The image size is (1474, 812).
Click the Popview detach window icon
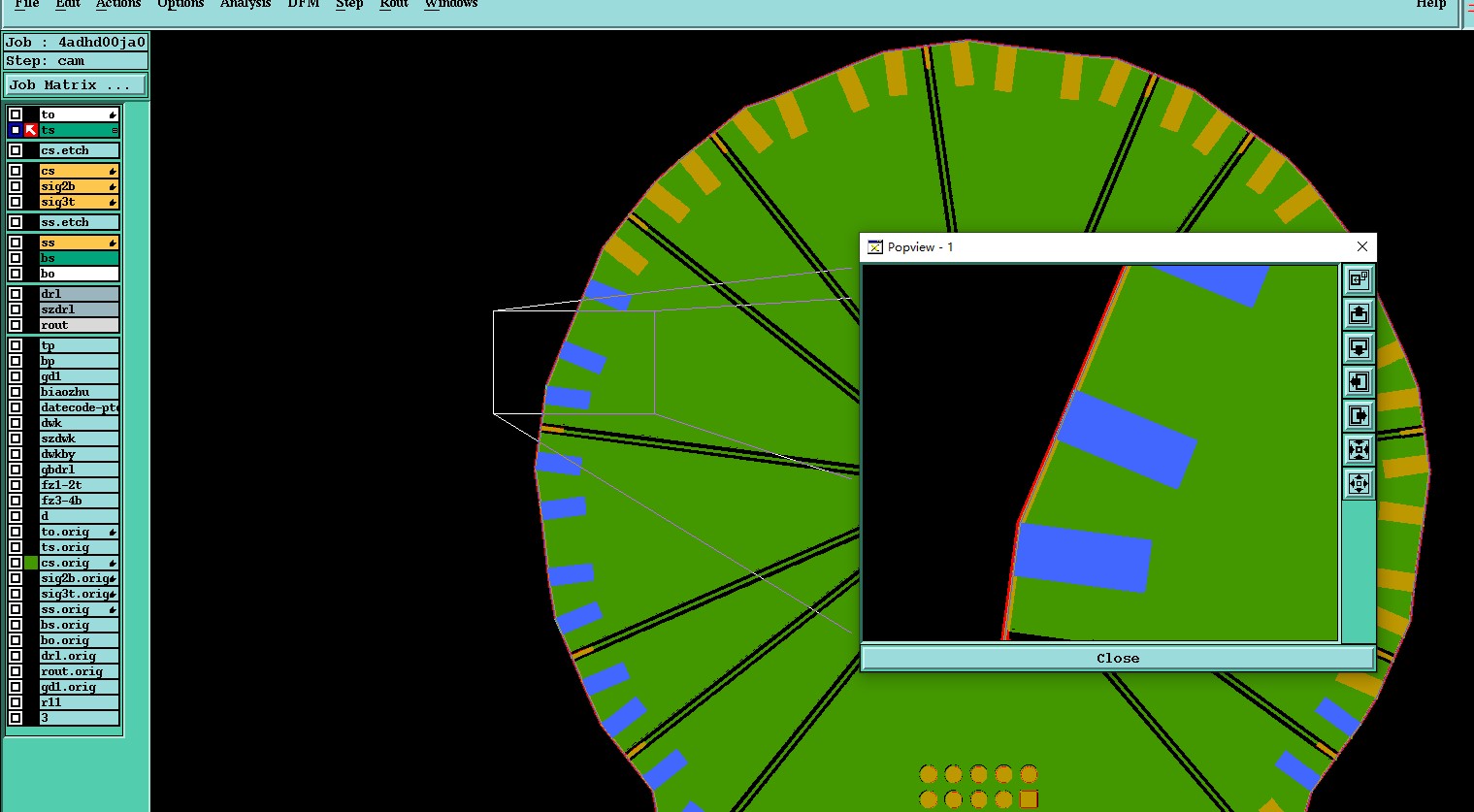(1359, 280)
